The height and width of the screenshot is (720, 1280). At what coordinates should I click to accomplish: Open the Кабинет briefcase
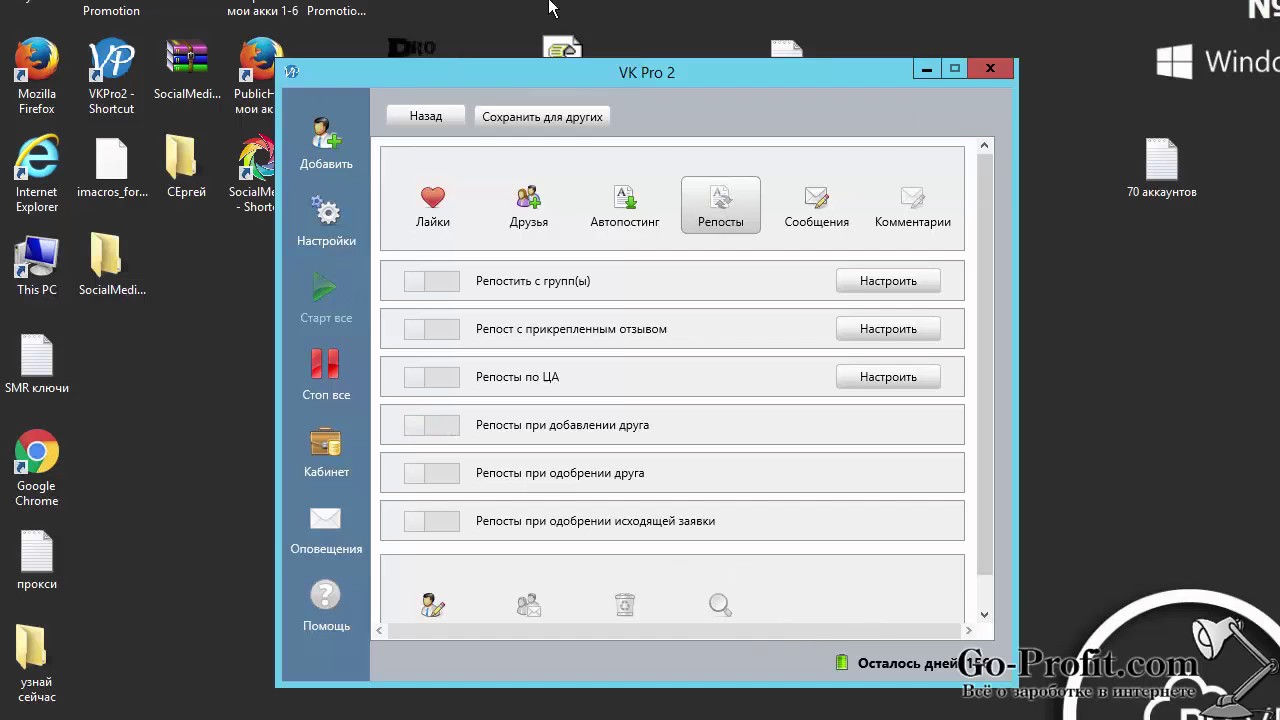coord(326,451)
